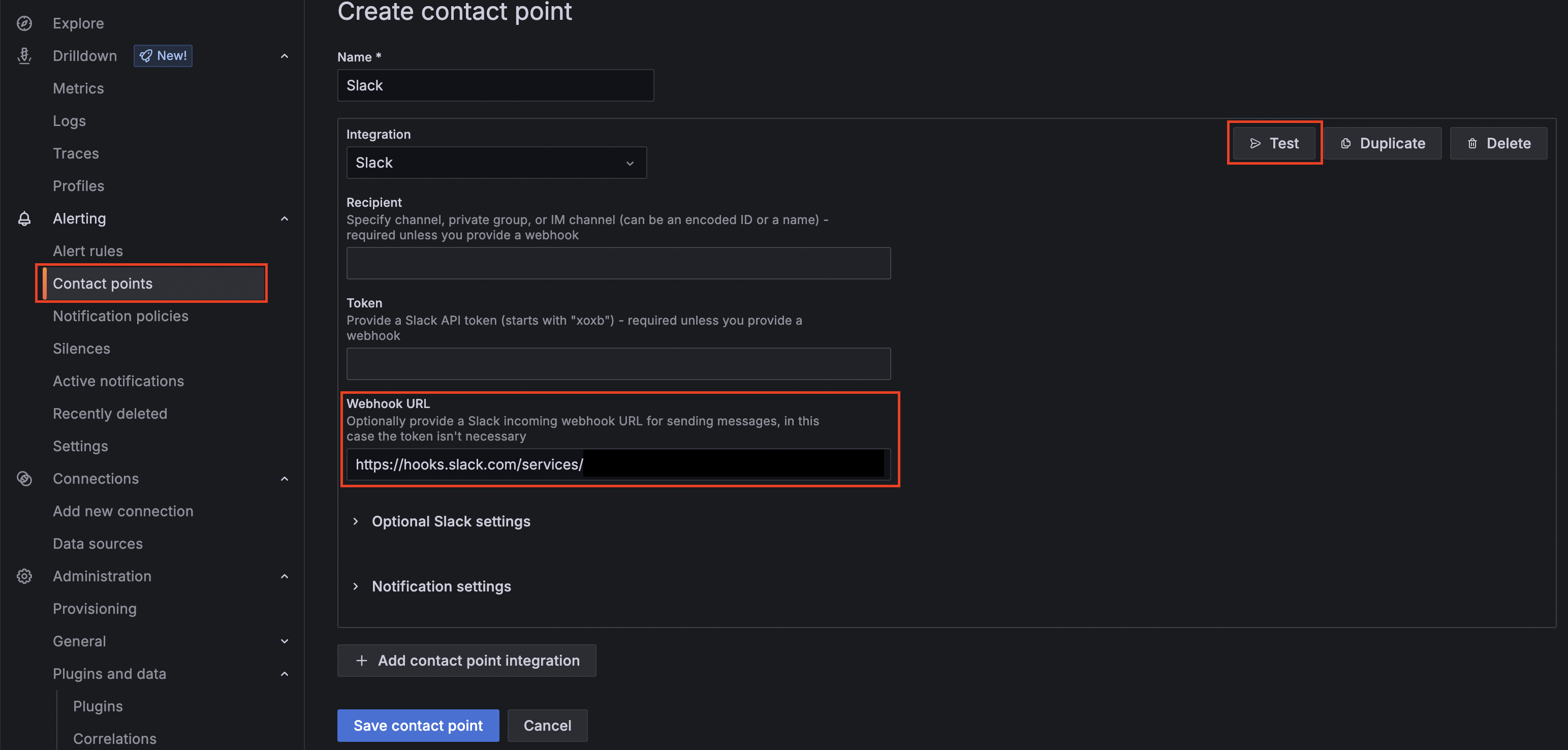This screenshot has width=1568, height=750.
Task: Click the Drilldown sidebar icon
Action: tap(24, 56)
